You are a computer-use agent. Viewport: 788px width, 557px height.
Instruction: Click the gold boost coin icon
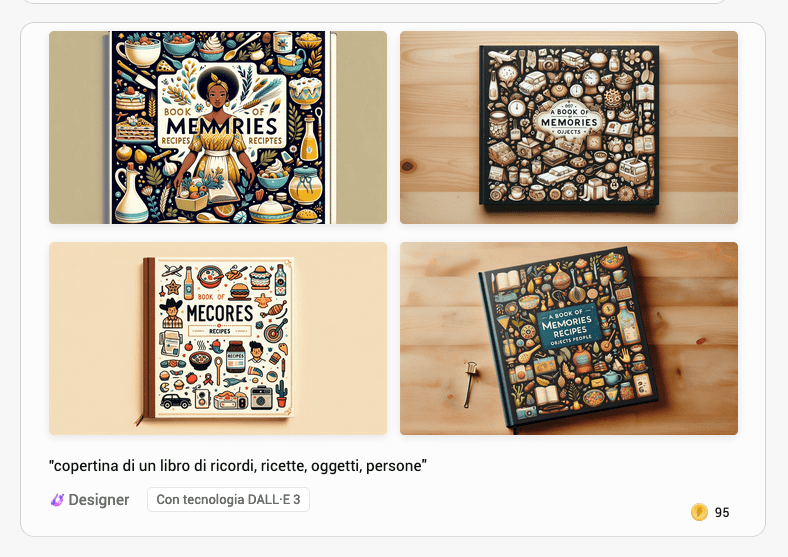699,512
